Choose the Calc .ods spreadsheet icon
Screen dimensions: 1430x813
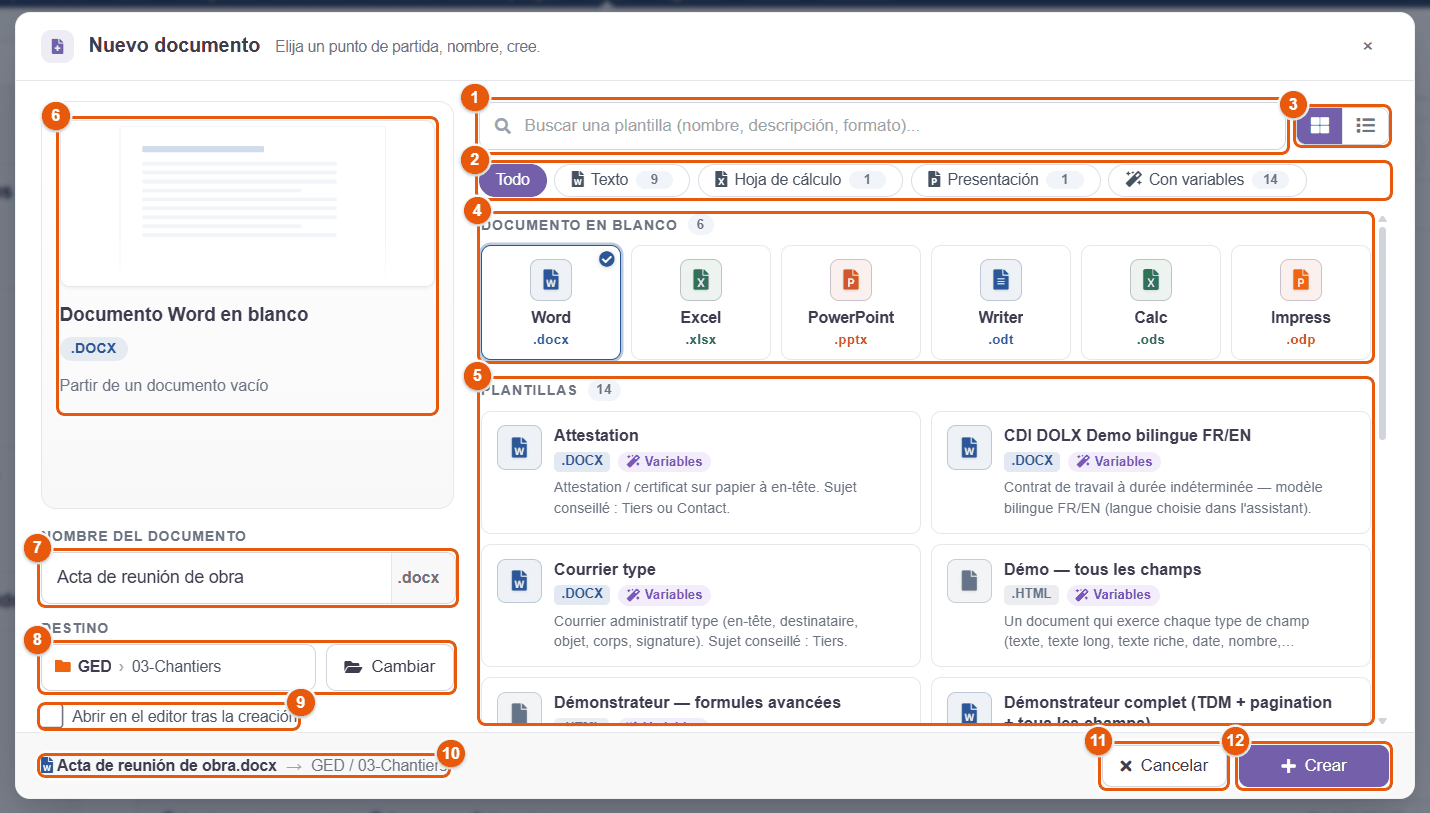[1151, 280]
